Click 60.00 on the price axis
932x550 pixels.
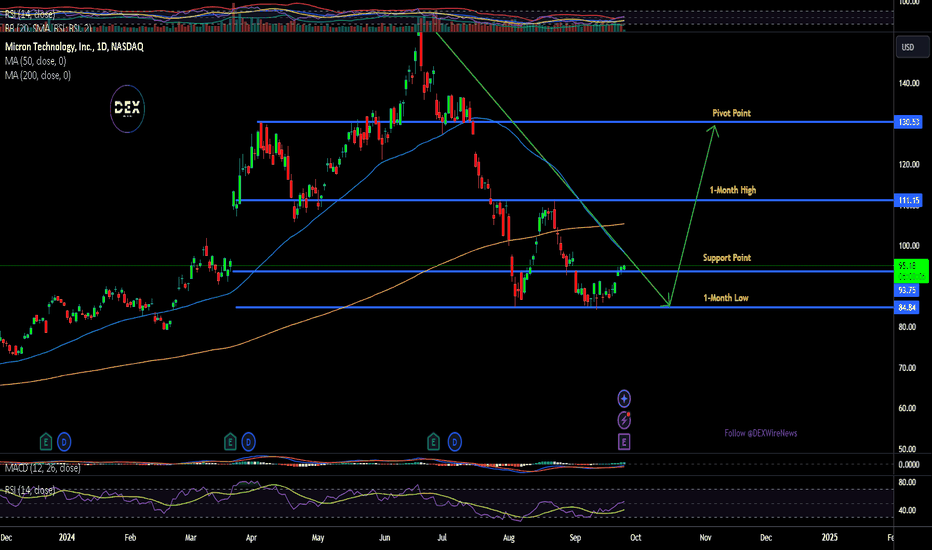pos(907,408)
